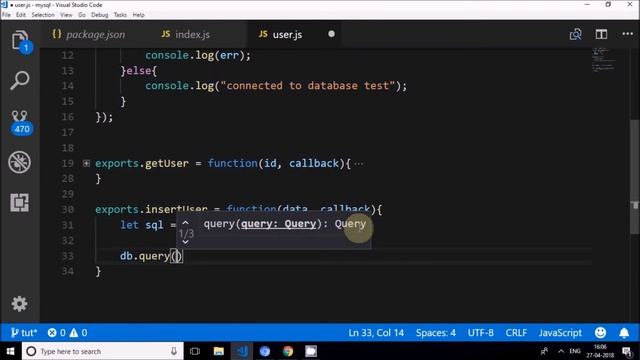Click the Windows taskbar search box
640x360 pixels.
pyautogui.click(x=102, y=351)
